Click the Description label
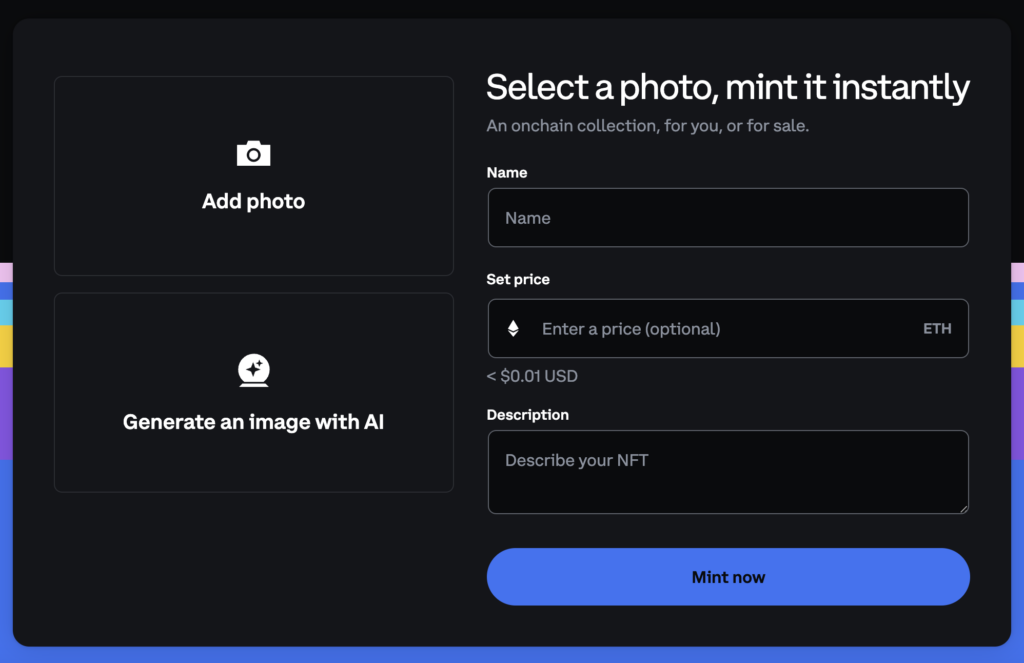This screenshot has width=1024, height=663. (x=527, y=414)
